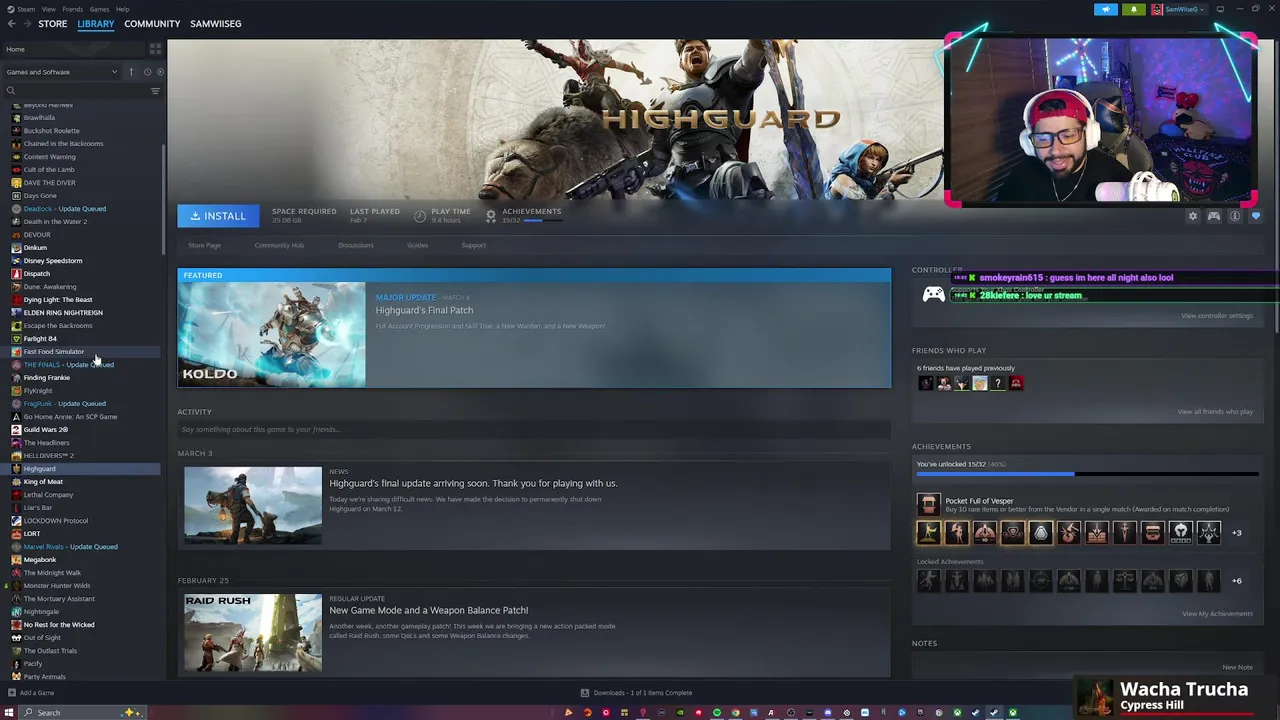Click the play time clock icon
1280x720 pixels.
point(420,215)
